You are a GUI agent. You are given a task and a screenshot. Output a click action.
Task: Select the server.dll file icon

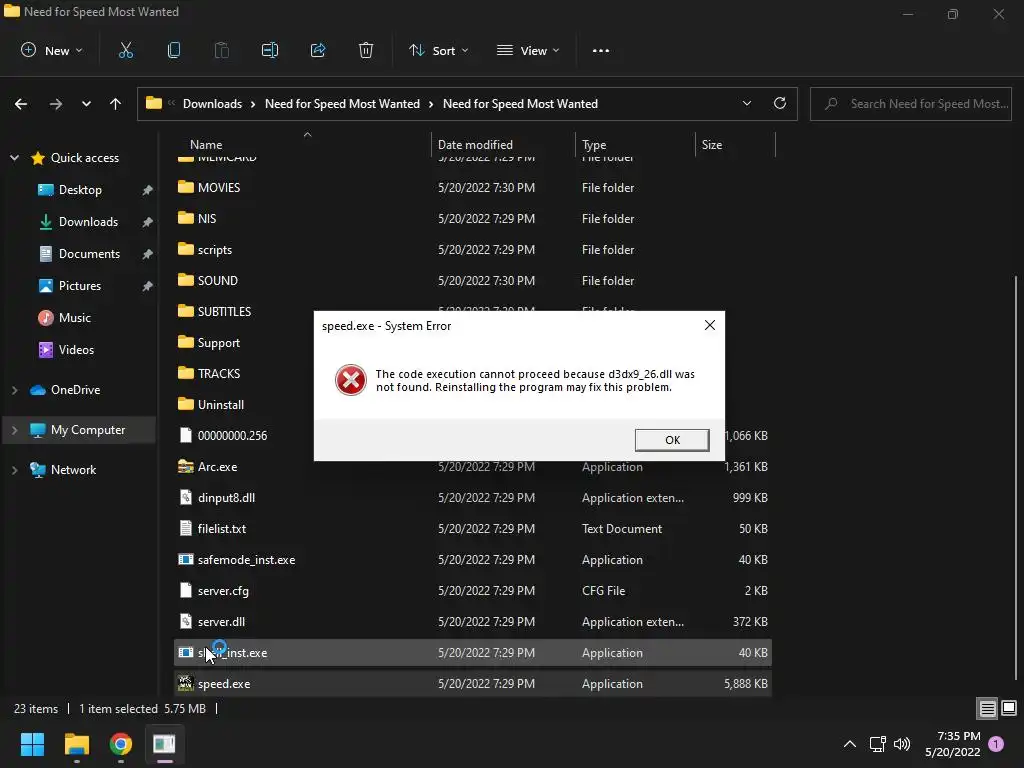(185, 621)
